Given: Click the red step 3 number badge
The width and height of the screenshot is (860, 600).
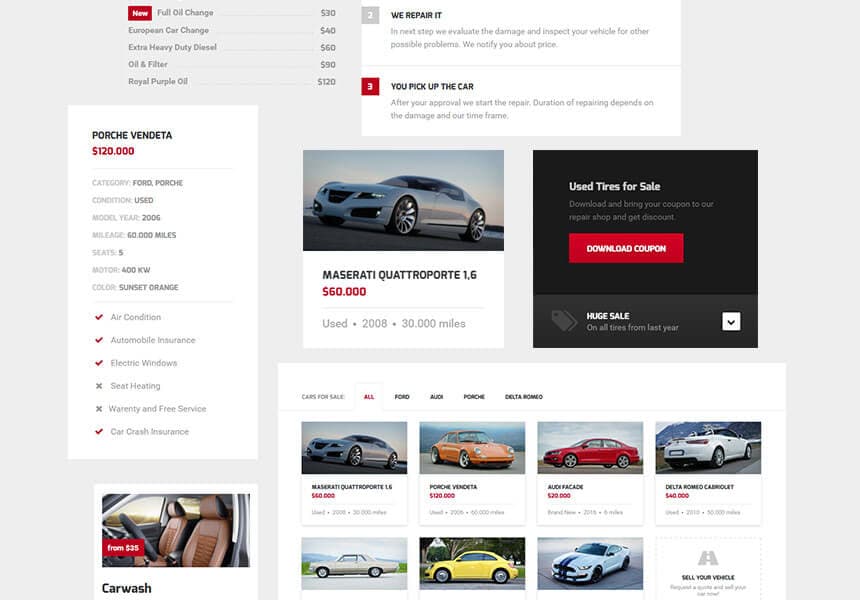Looking at the screenshot, I should 370,86.
